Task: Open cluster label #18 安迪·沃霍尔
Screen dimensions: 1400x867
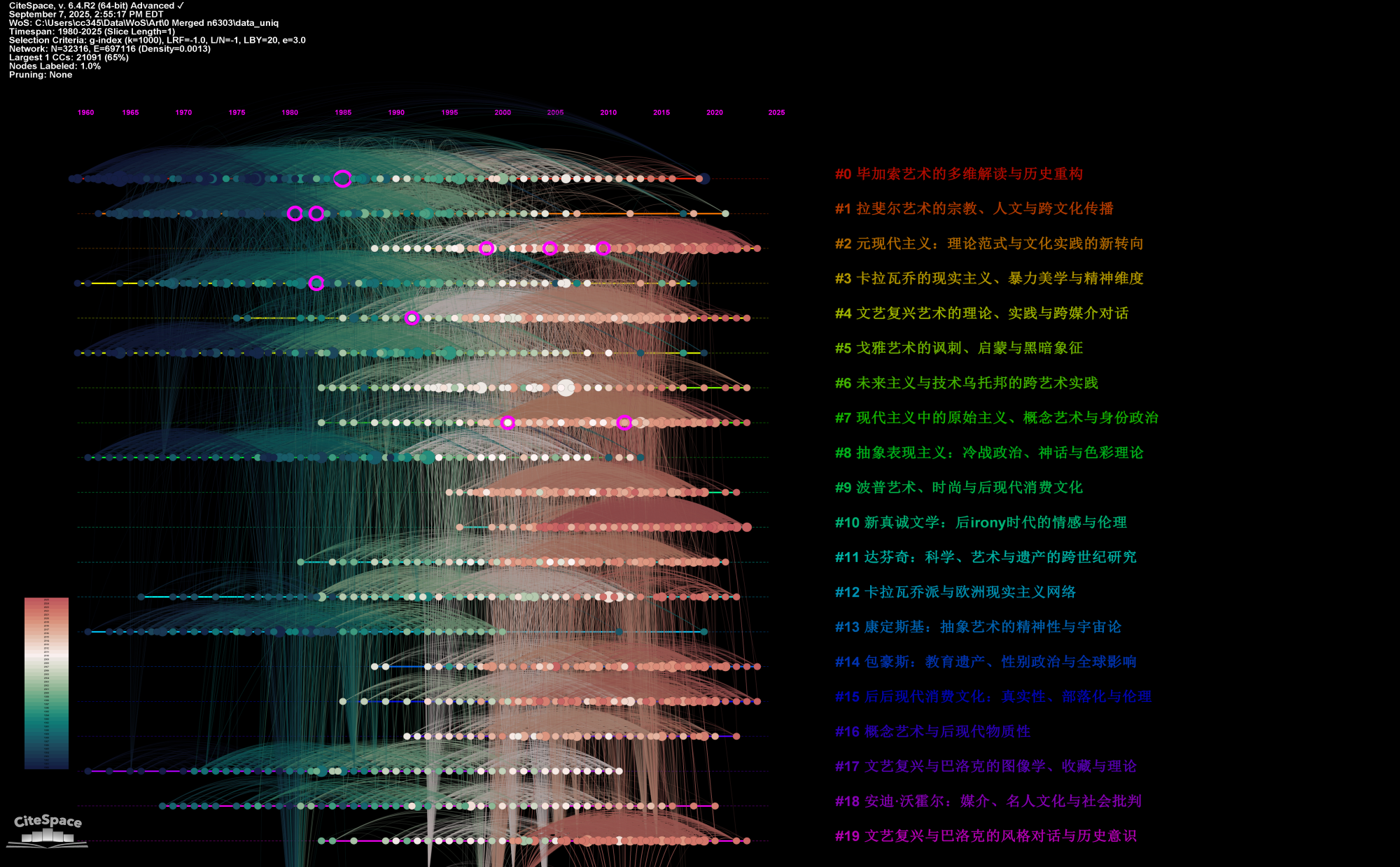Action: coord(988,801)
